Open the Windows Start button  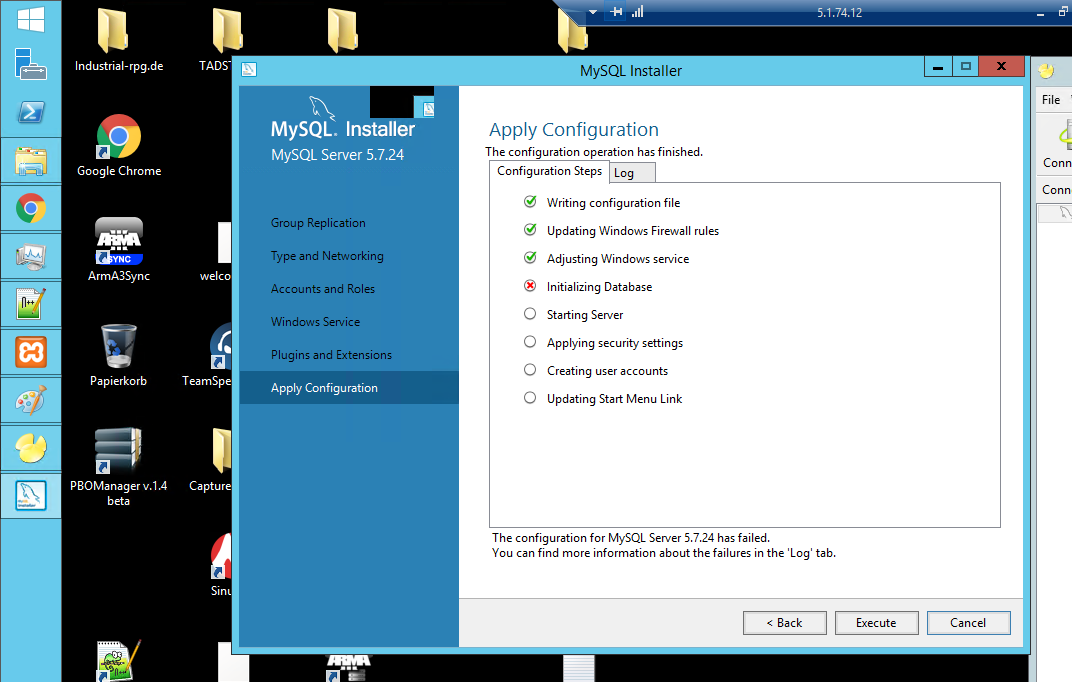click(31, 19)
